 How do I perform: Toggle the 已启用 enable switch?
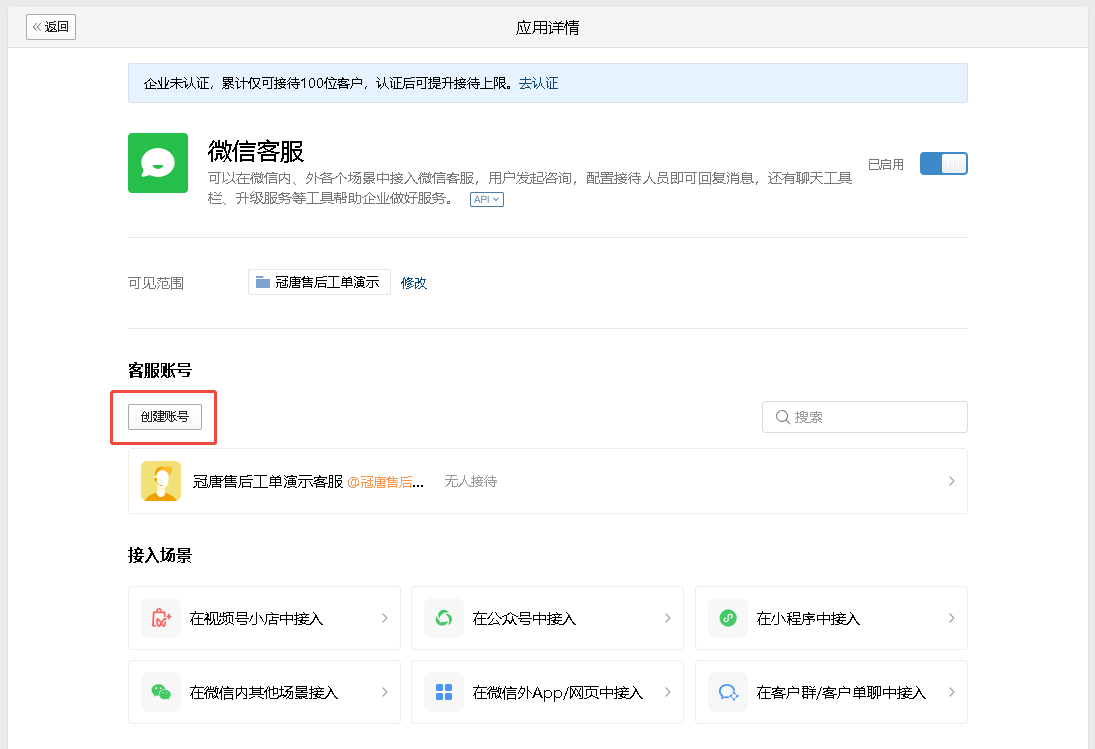(x=943, y=163)
